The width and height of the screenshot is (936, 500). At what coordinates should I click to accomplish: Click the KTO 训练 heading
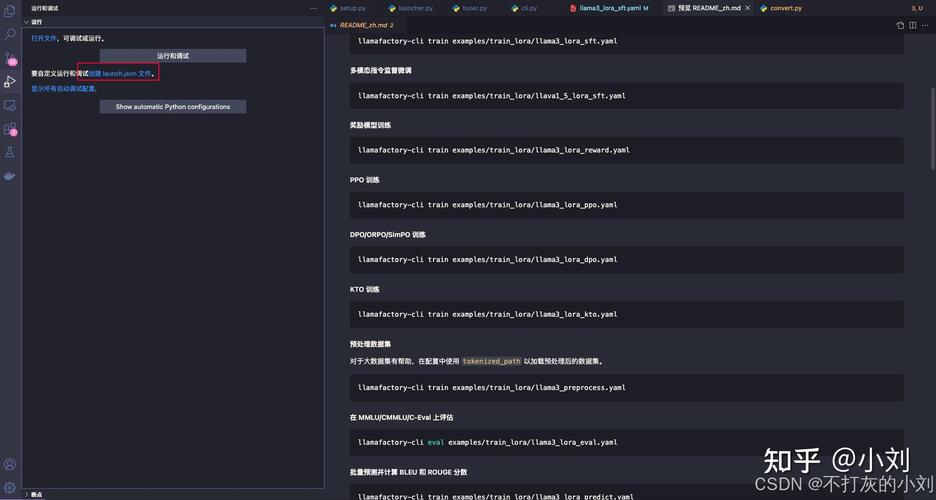point(364,289)
